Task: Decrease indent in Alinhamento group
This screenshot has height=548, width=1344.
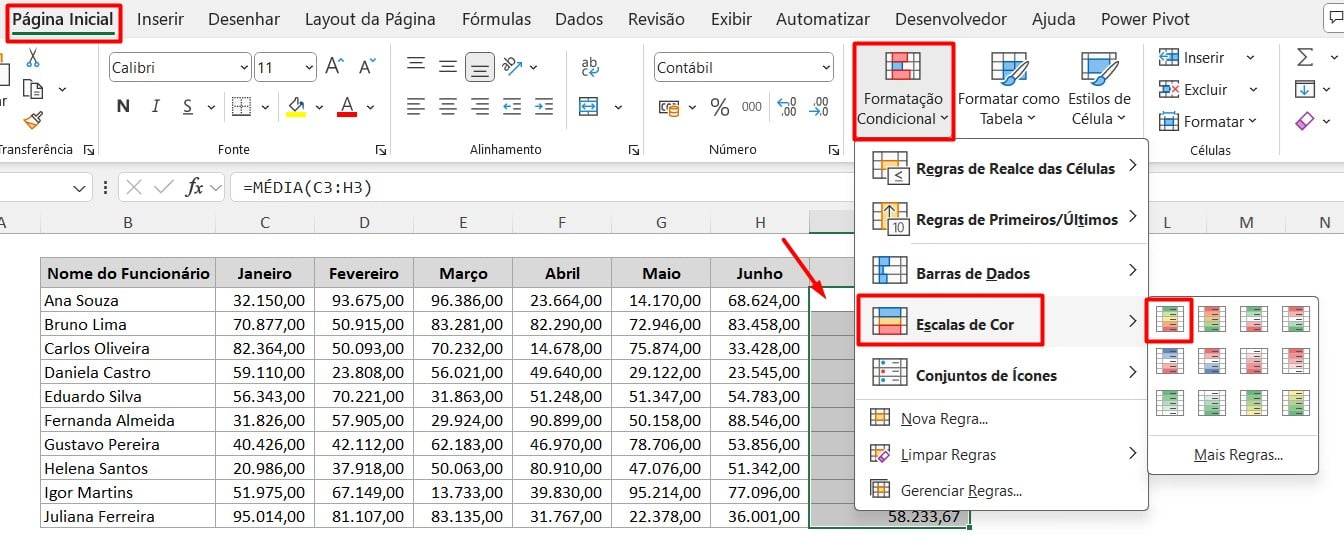Action: pos(512,106)
